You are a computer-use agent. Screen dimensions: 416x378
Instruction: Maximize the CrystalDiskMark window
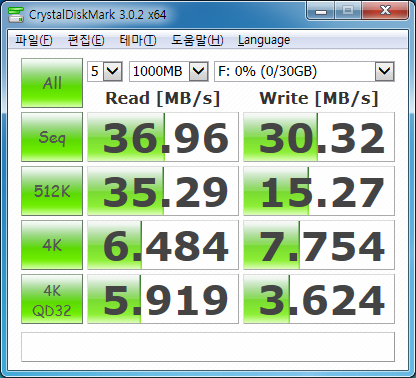348,11
